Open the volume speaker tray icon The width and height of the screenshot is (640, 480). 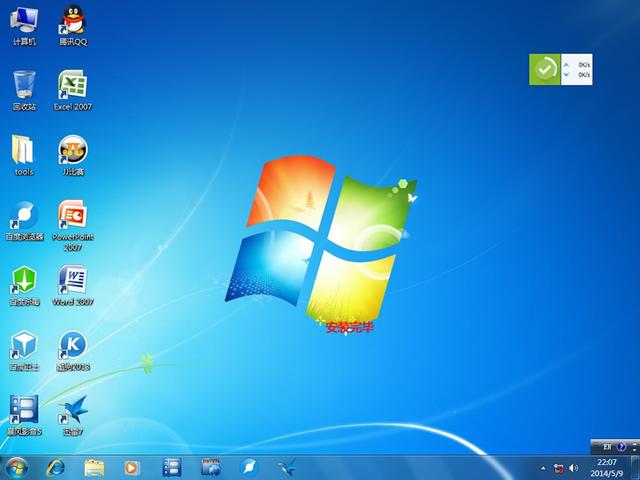tap(573, 468)
